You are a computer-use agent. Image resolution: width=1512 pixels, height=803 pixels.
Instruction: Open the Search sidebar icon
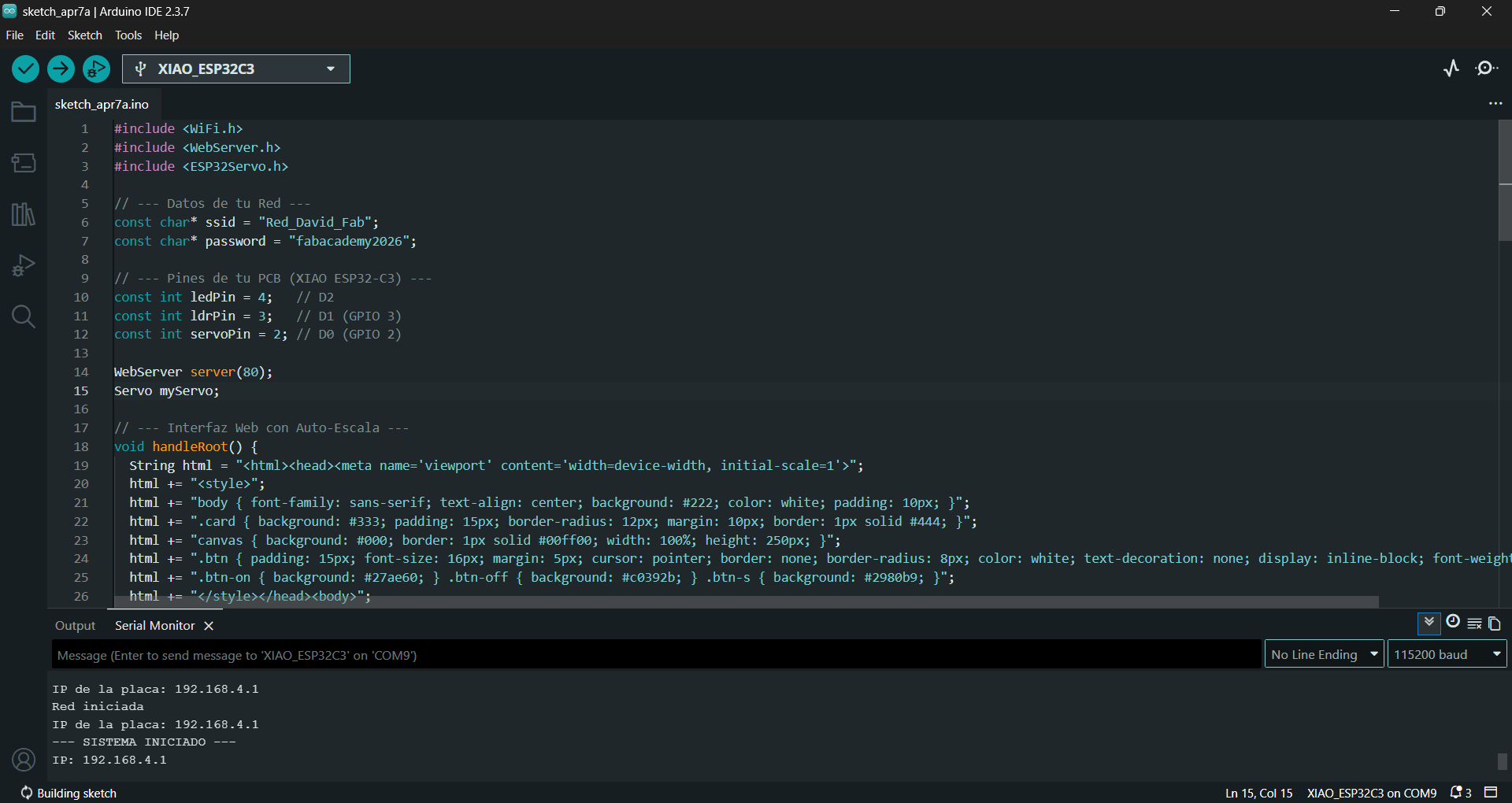24,316
